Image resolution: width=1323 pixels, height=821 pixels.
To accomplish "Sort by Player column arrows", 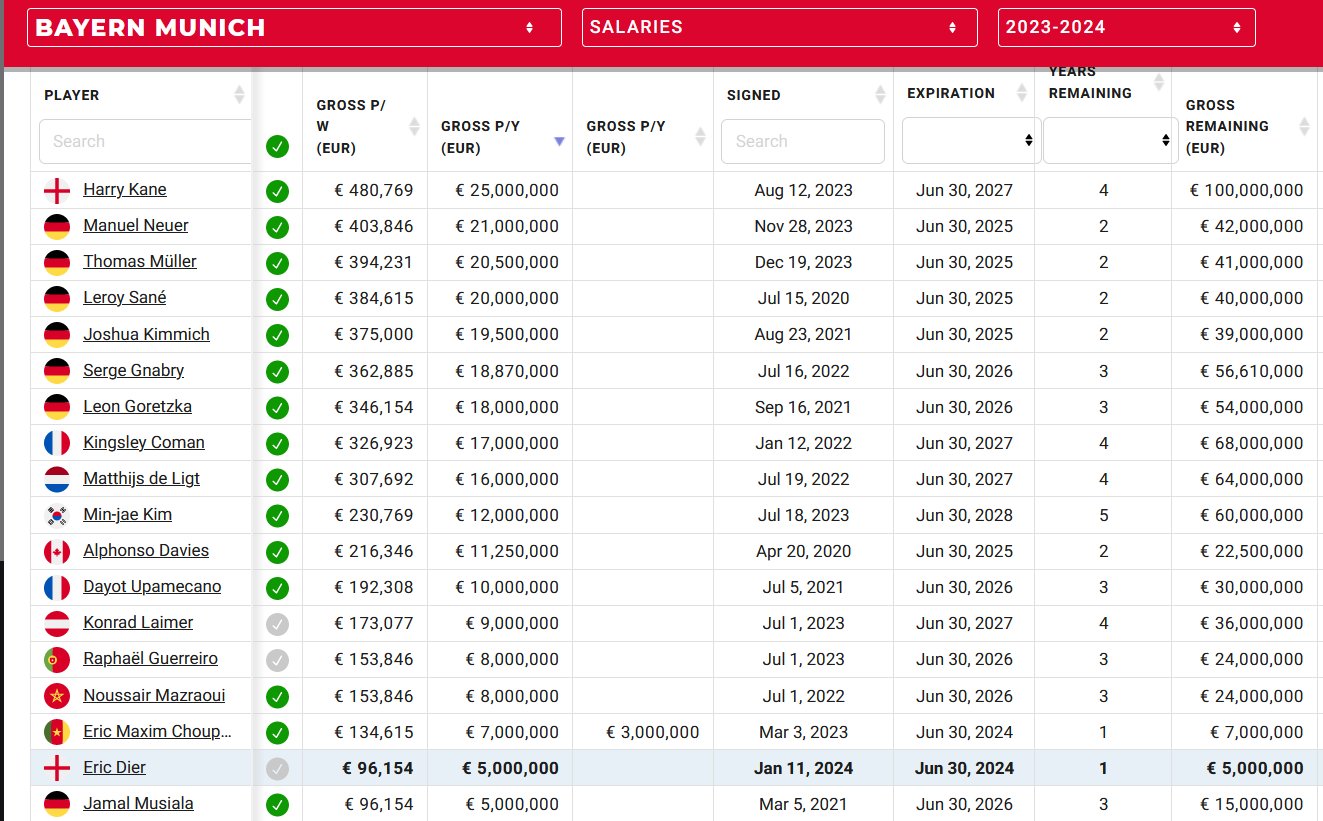I will point(239,95).
